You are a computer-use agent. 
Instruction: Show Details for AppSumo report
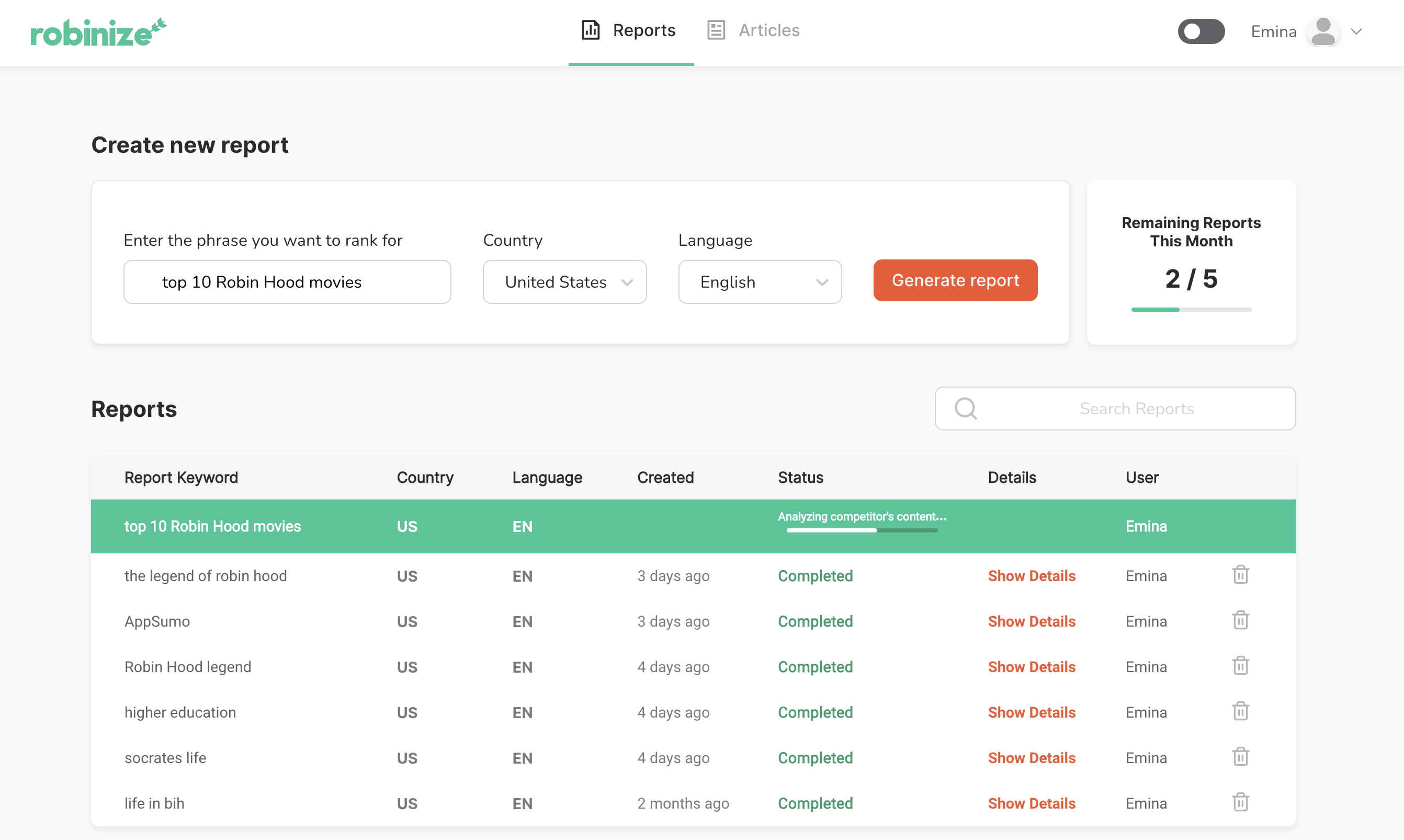coord(1031,621)
